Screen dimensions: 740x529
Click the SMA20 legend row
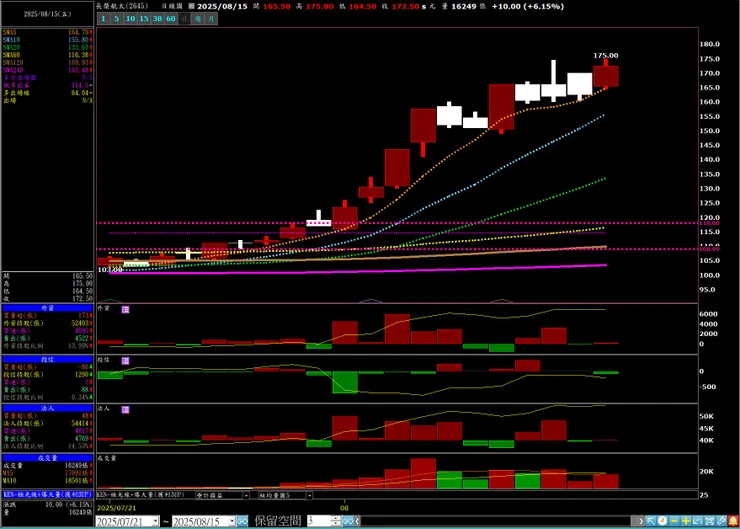pos(47,48)
